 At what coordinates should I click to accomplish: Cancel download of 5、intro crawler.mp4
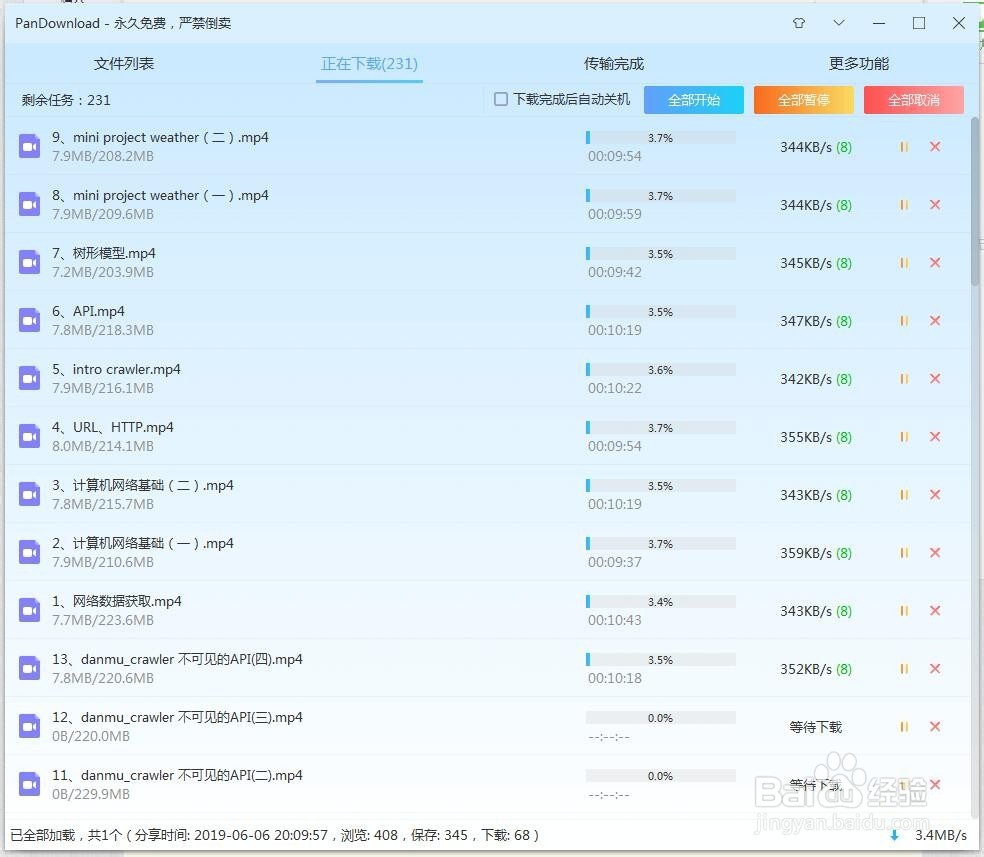click(935, 378)
